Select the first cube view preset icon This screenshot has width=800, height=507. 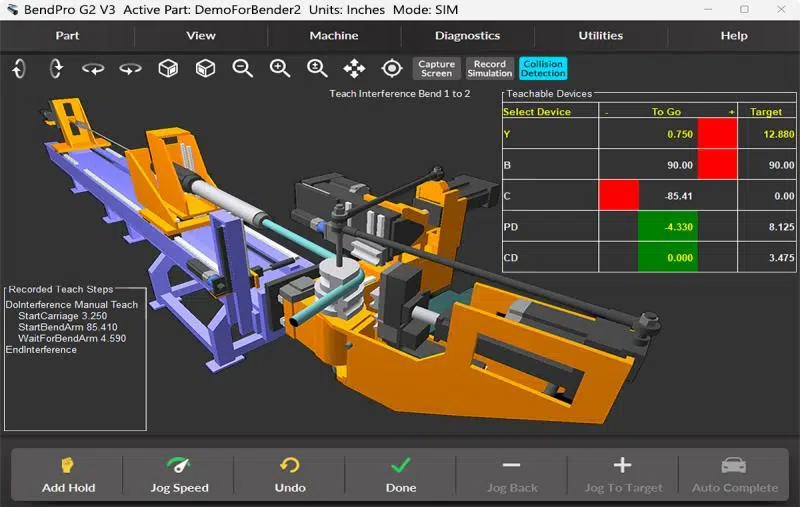(x=168, y=68)
